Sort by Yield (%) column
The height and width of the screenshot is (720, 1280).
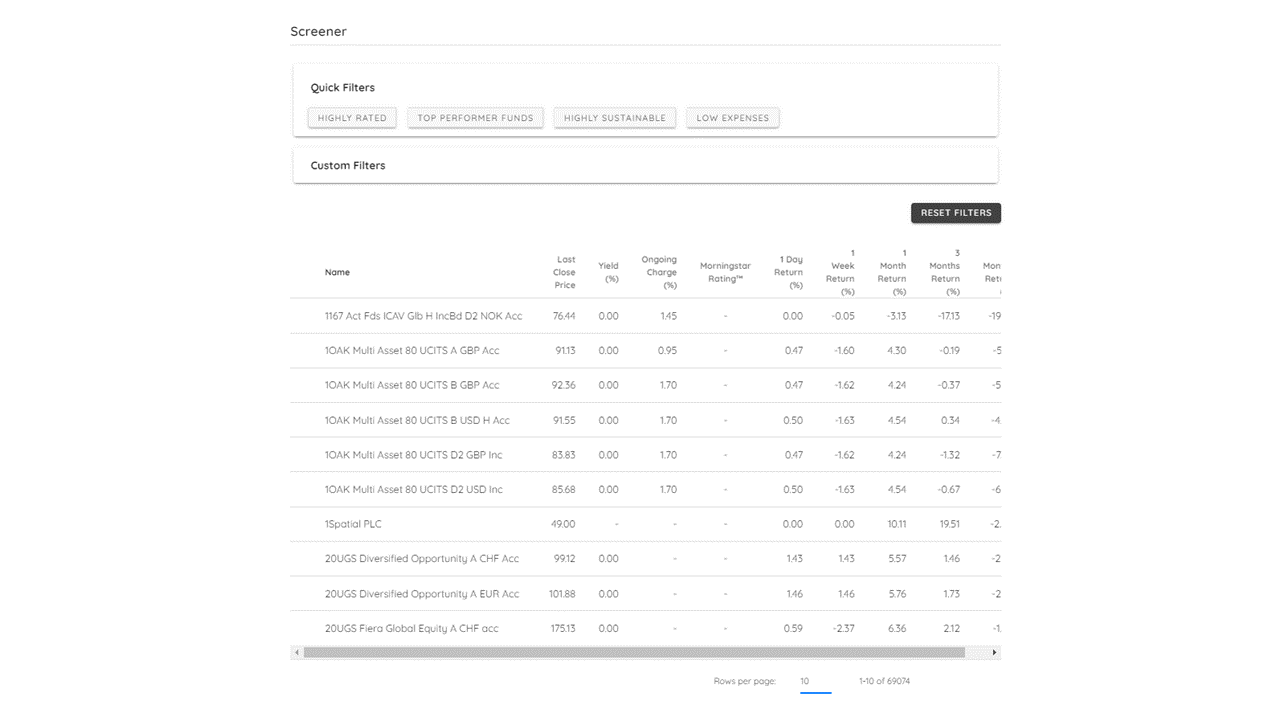608,271
